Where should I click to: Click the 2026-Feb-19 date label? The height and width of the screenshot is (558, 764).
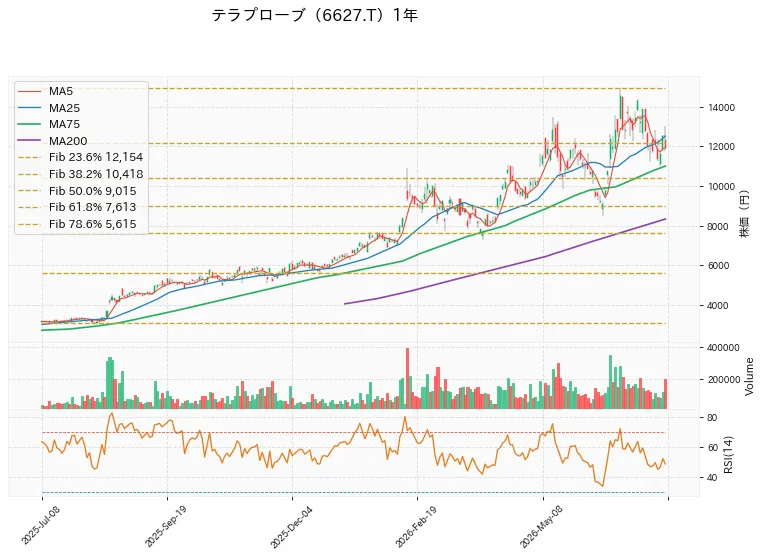pos(416,526)
